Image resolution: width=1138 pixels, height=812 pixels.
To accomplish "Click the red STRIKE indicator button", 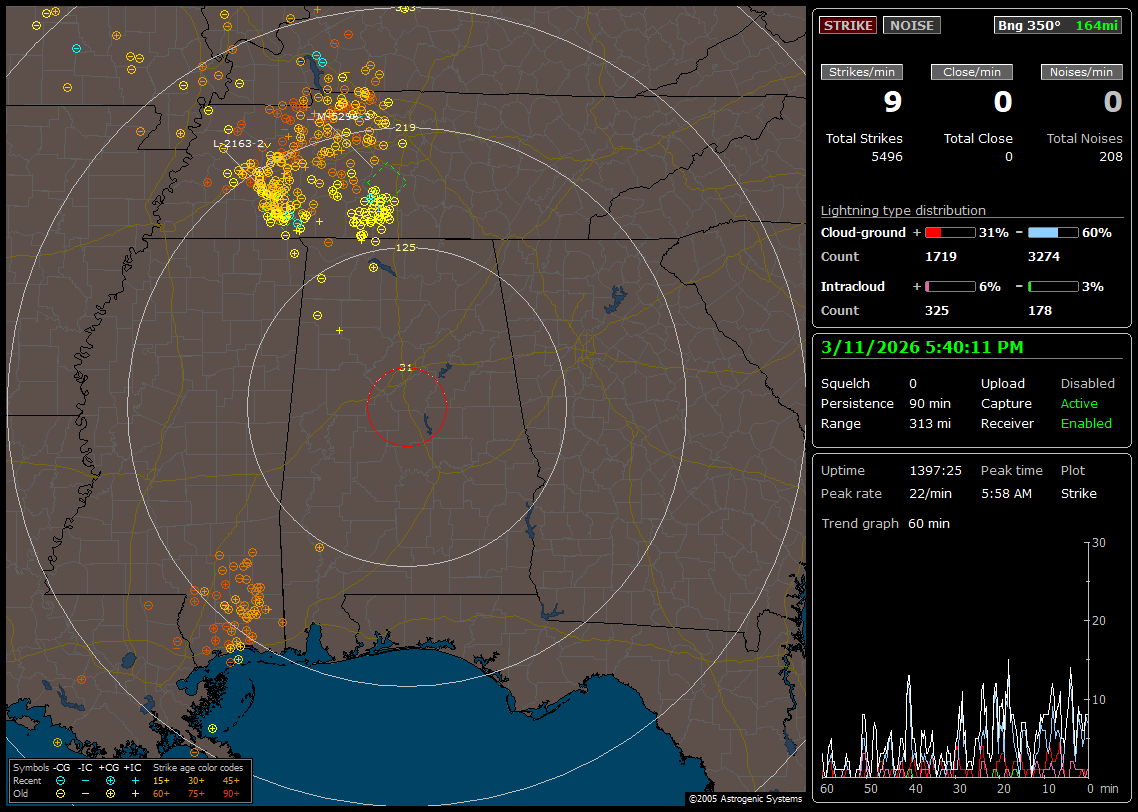I will click(x=847, y=25).
